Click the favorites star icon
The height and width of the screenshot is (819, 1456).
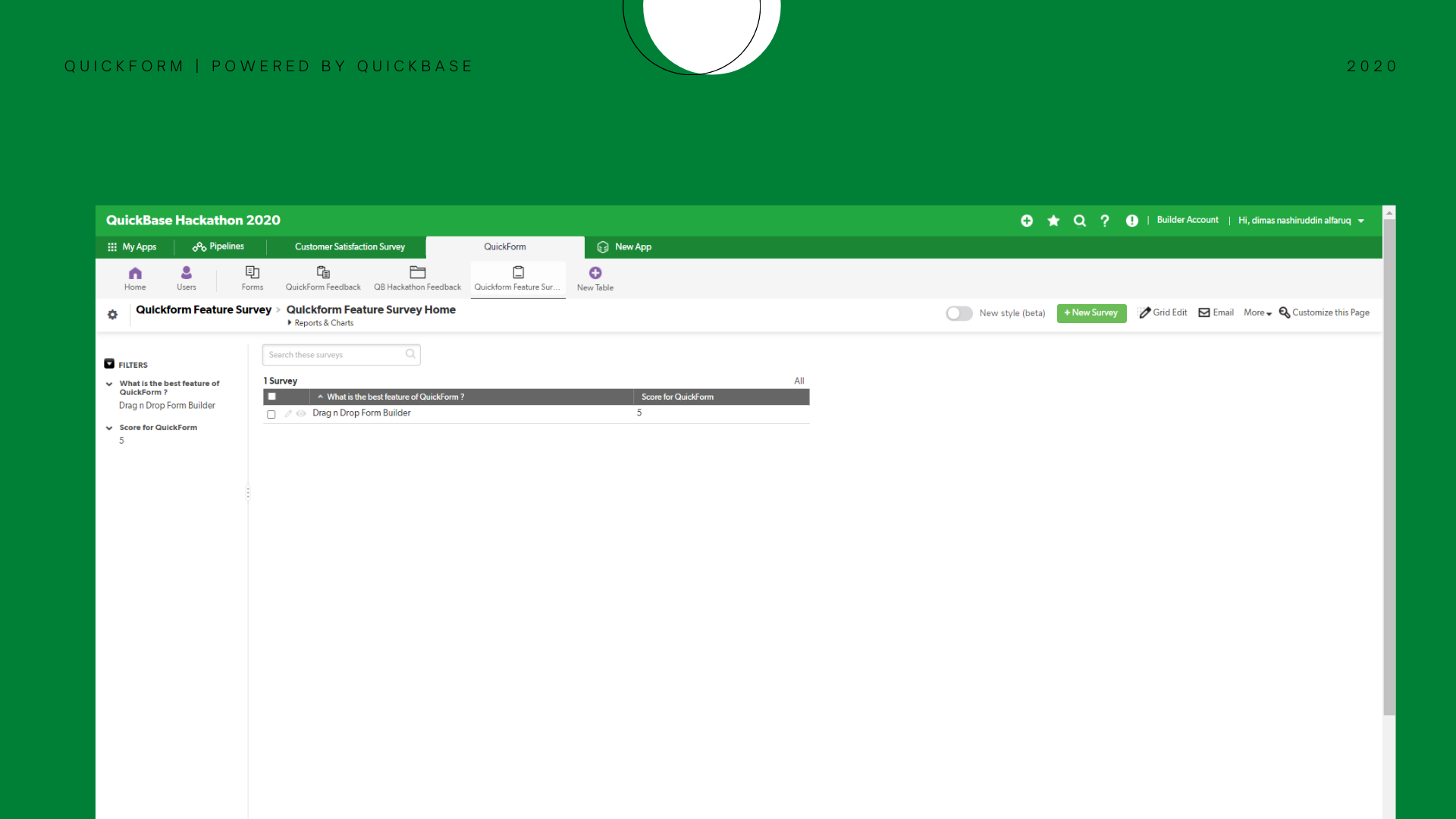[x=1053, y=221]
